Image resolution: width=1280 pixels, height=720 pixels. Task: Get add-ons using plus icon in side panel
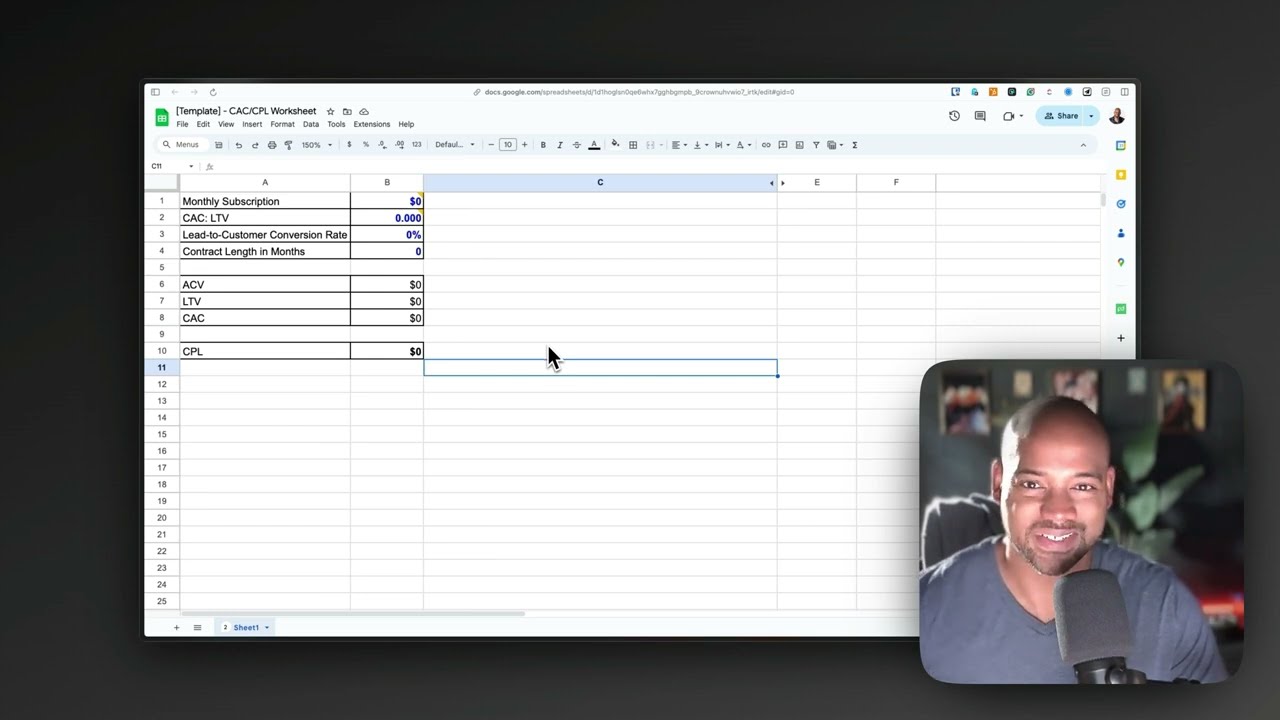tap(1121, 338)
